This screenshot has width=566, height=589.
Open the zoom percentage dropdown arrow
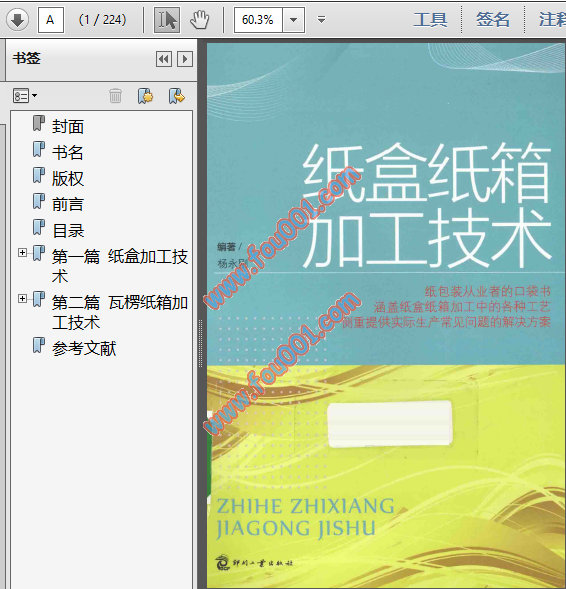point(294,20)
